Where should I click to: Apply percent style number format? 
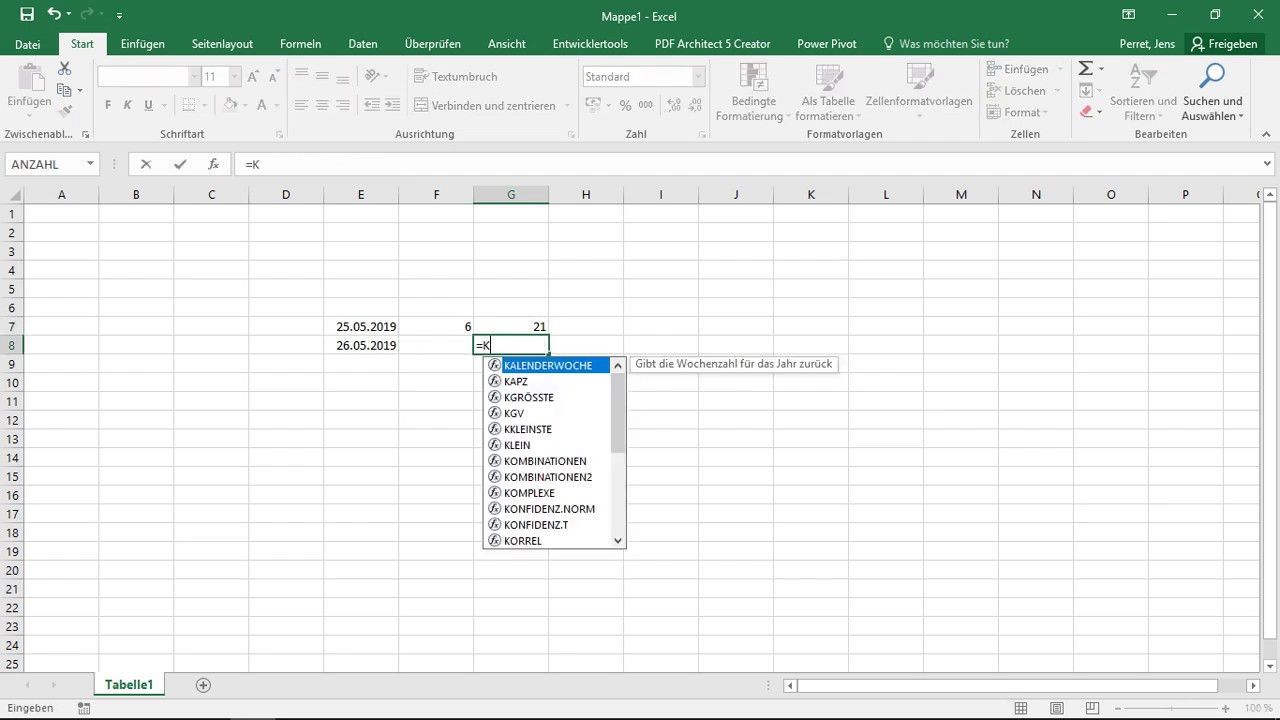625,105
